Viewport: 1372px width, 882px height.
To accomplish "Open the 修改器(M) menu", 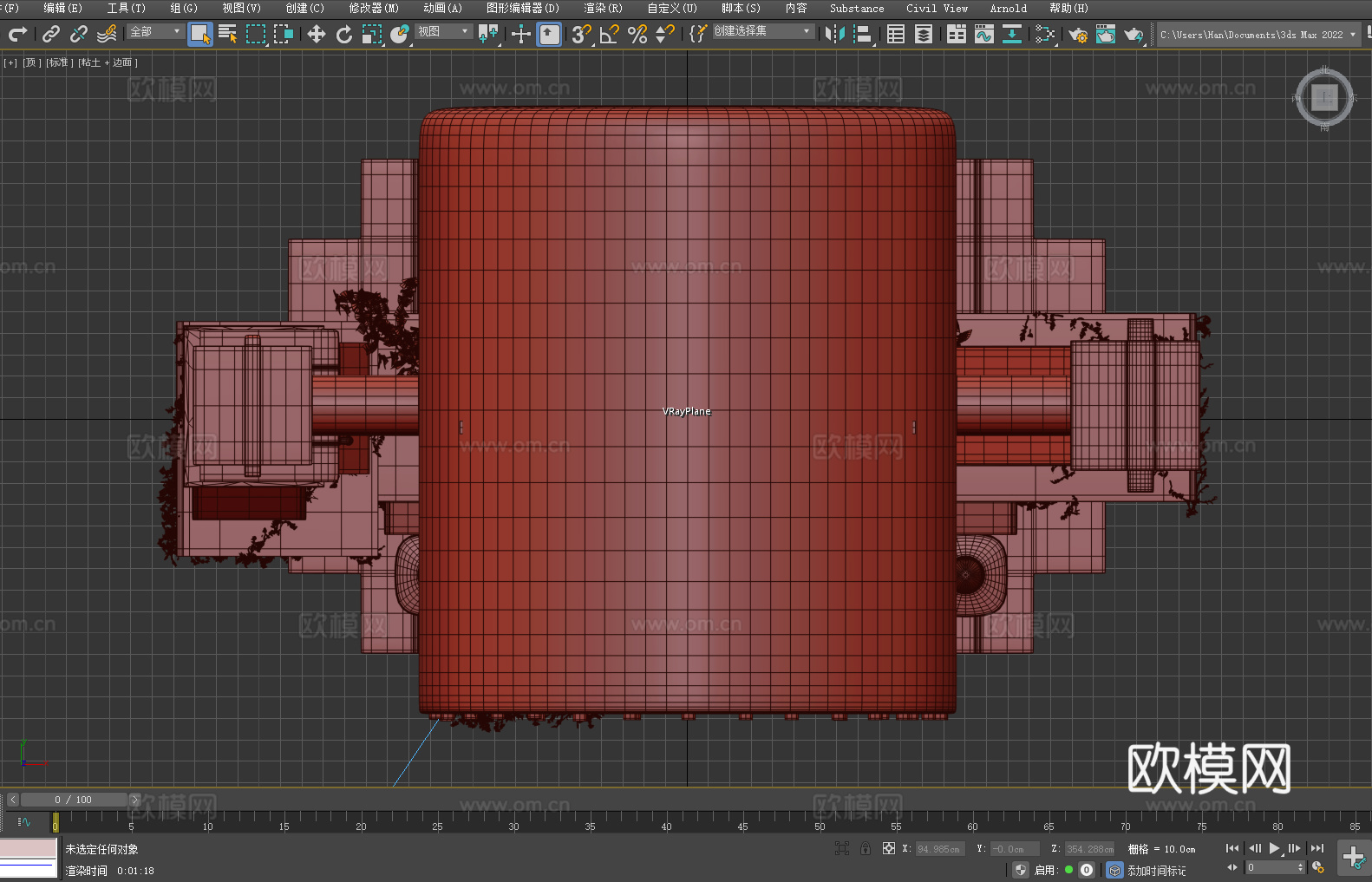I will coord(374,9).
